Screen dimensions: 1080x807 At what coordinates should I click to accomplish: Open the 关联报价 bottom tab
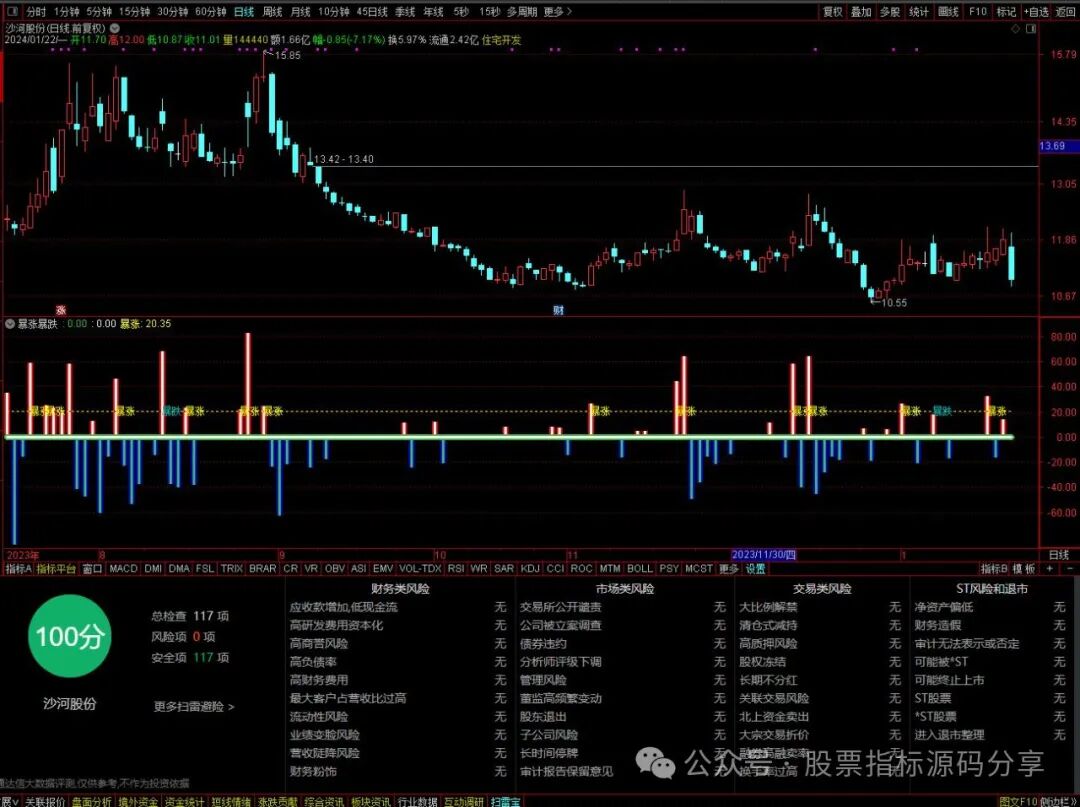point(45,801)
